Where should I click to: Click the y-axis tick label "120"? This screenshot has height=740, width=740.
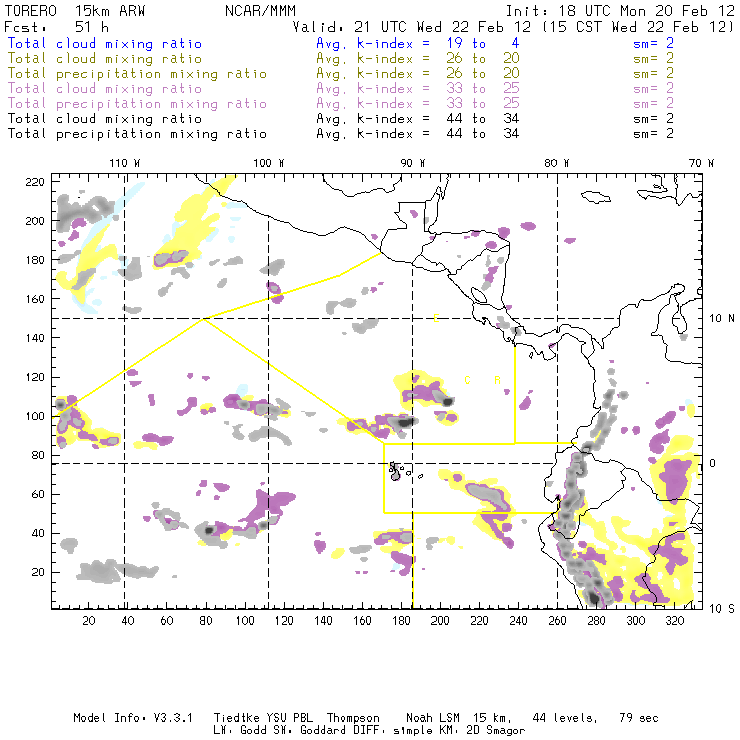35,377
